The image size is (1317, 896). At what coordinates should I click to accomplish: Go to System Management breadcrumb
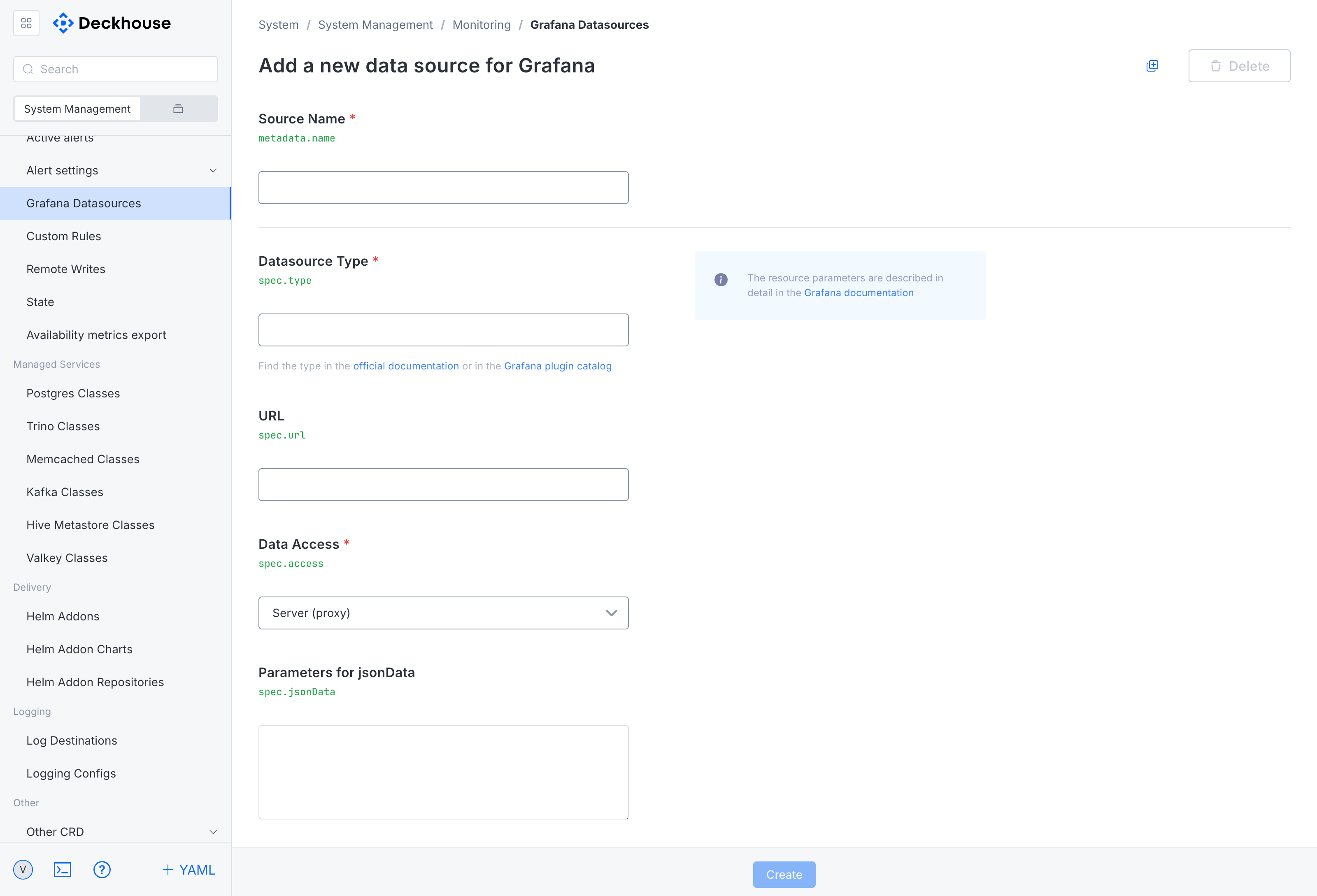375,24
